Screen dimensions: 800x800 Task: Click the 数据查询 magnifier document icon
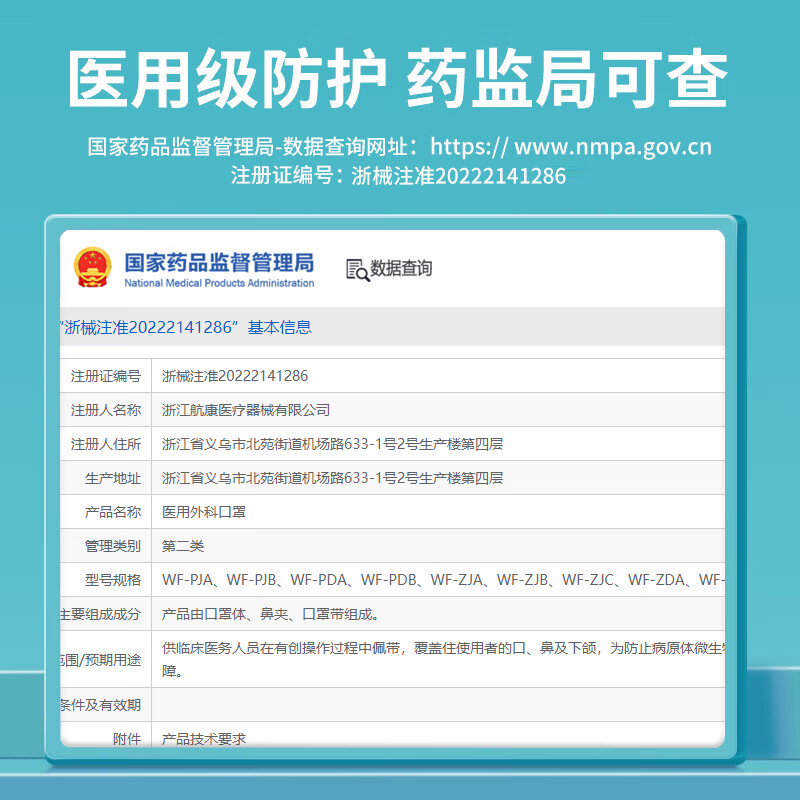pyautogui.click(x=357, y=269)
